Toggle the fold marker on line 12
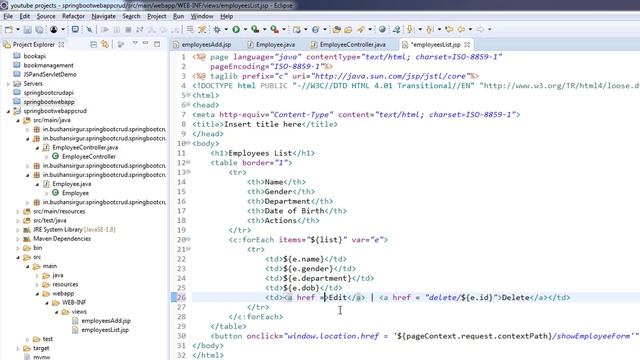The height and width of the screenshot is (360, 640). (x=189, y=162)
